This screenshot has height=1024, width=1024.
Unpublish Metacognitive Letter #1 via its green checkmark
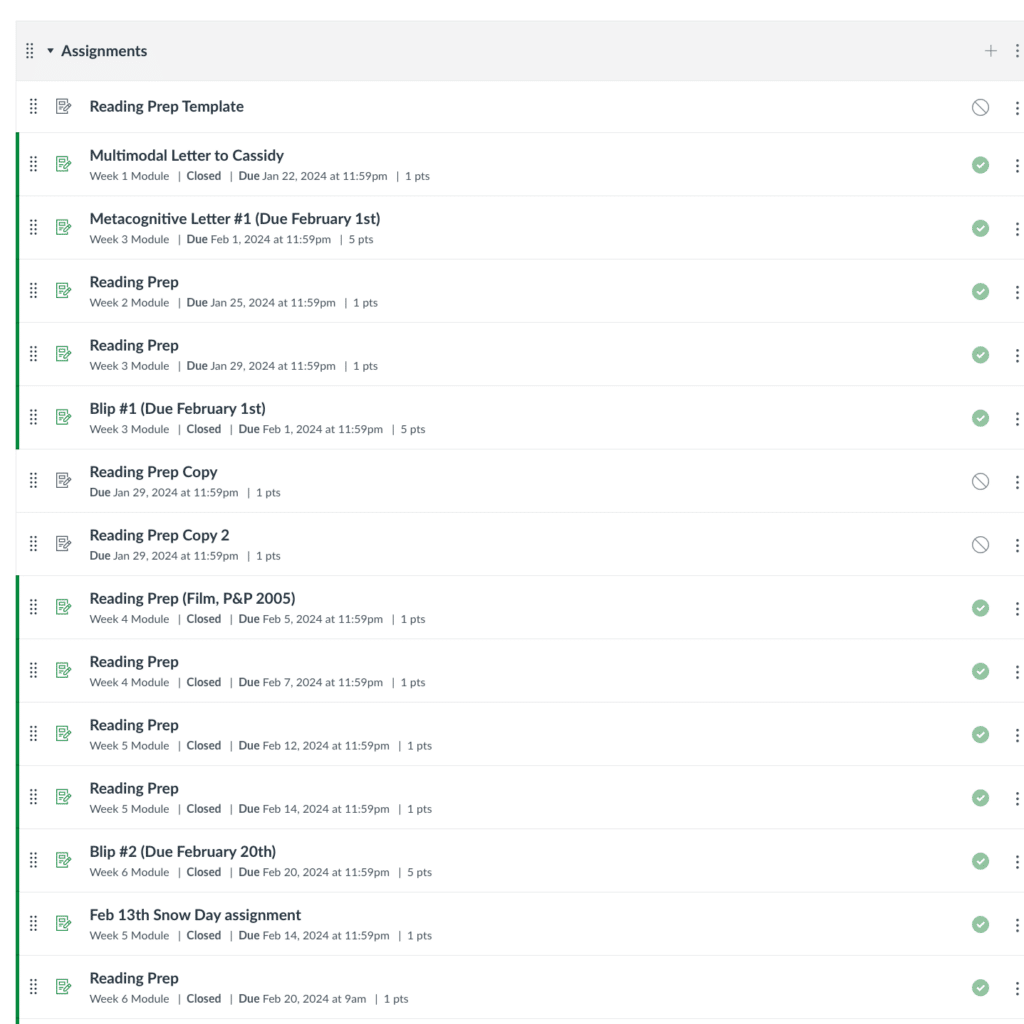pyautogui.click(x=980, y=228)
